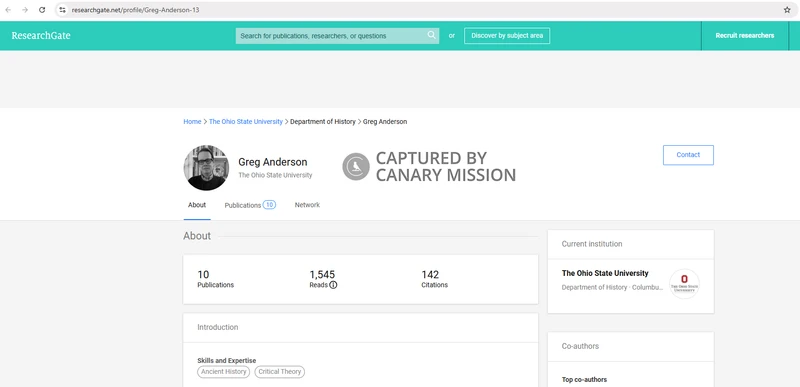This screenshot has width=800, height=387.
Task: Open the Recruit researchers link
Action: (744, 36)
